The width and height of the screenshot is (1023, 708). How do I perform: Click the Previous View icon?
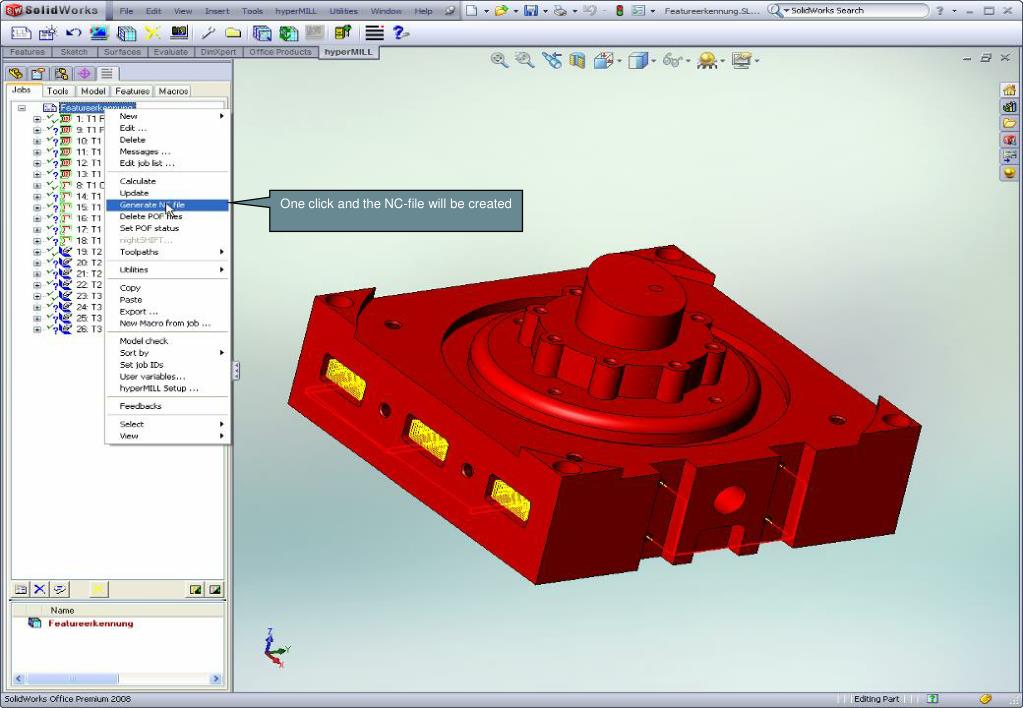(x=551, y=60)
